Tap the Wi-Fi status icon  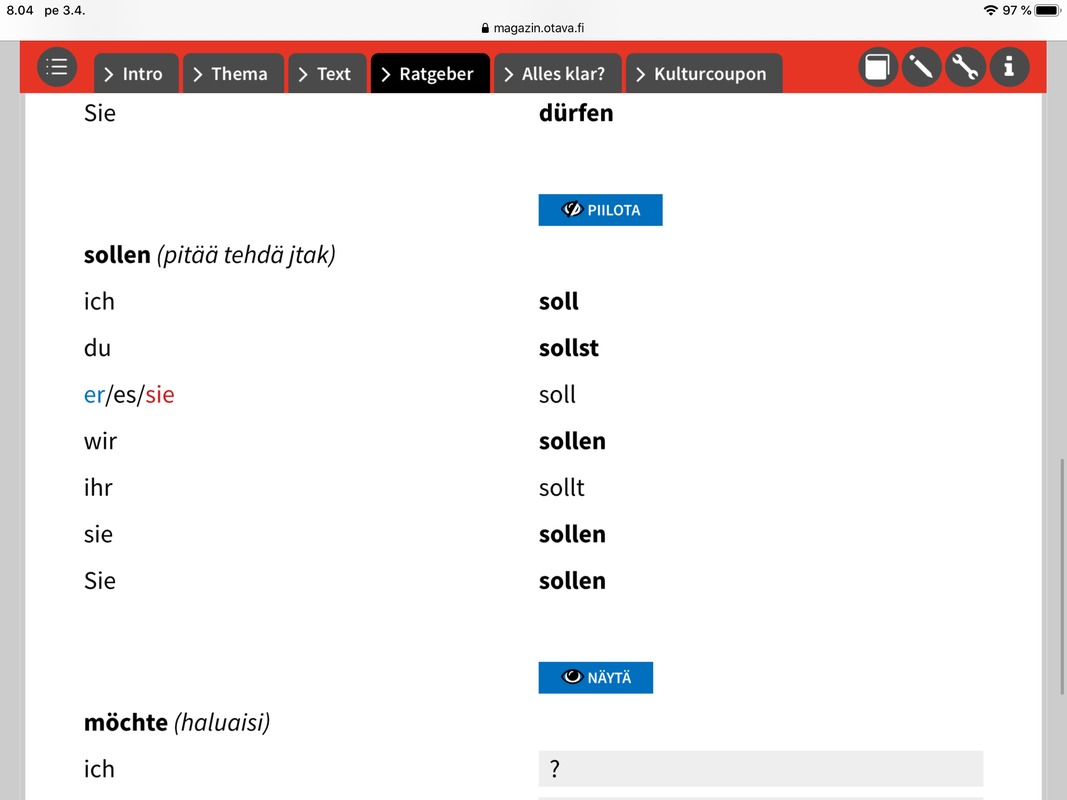(991, 10)
